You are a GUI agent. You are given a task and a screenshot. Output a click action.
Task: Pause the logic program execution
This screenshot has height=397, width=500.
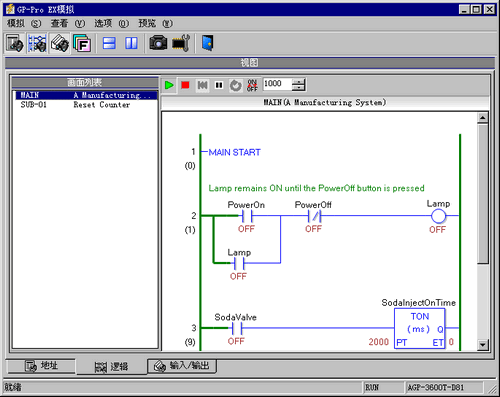coord(219,85)
